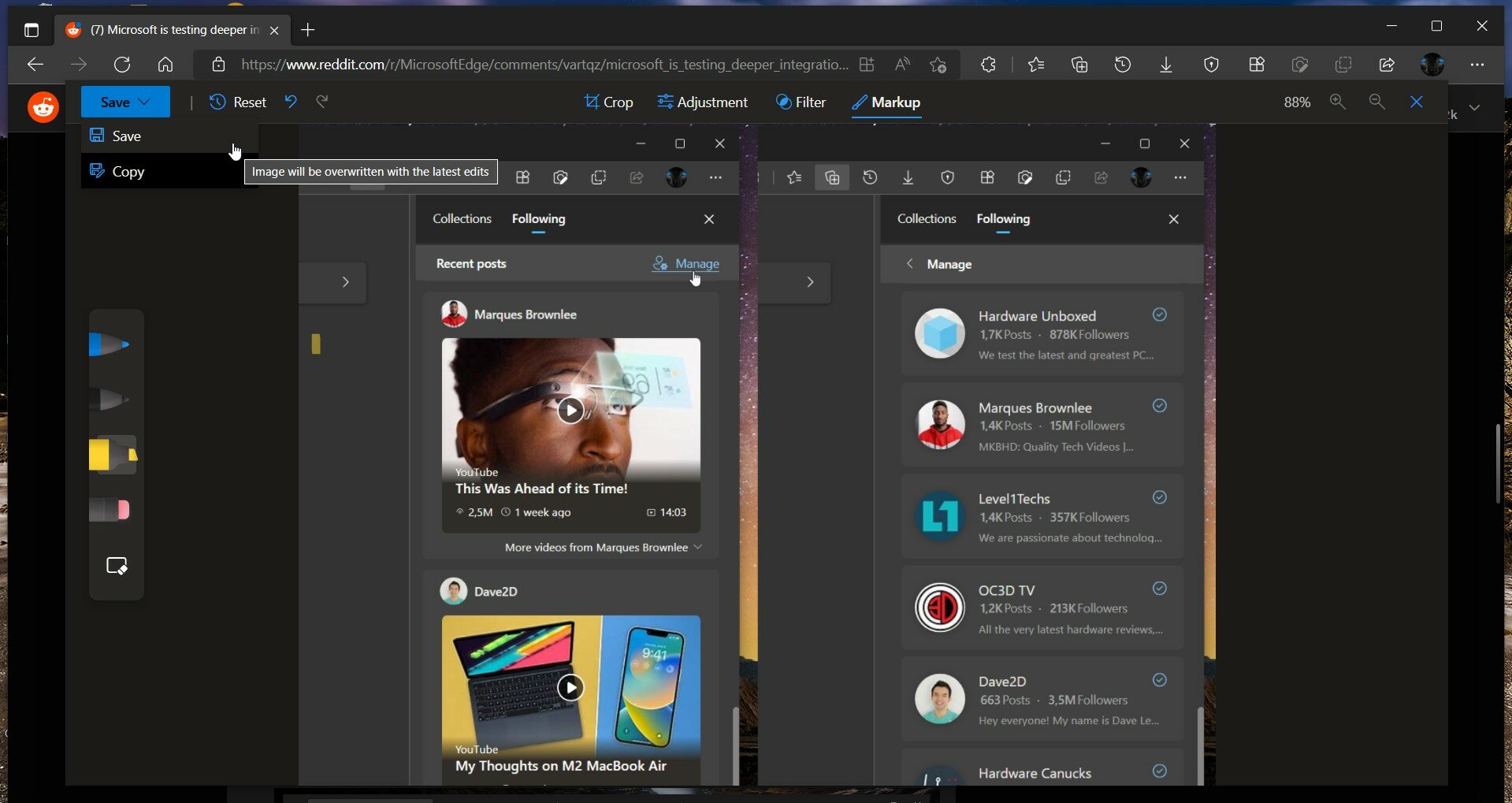Switch to the Adjustment tab
Image resolution: width=1512 pixels, height=803 pixels.
point(702,102)
